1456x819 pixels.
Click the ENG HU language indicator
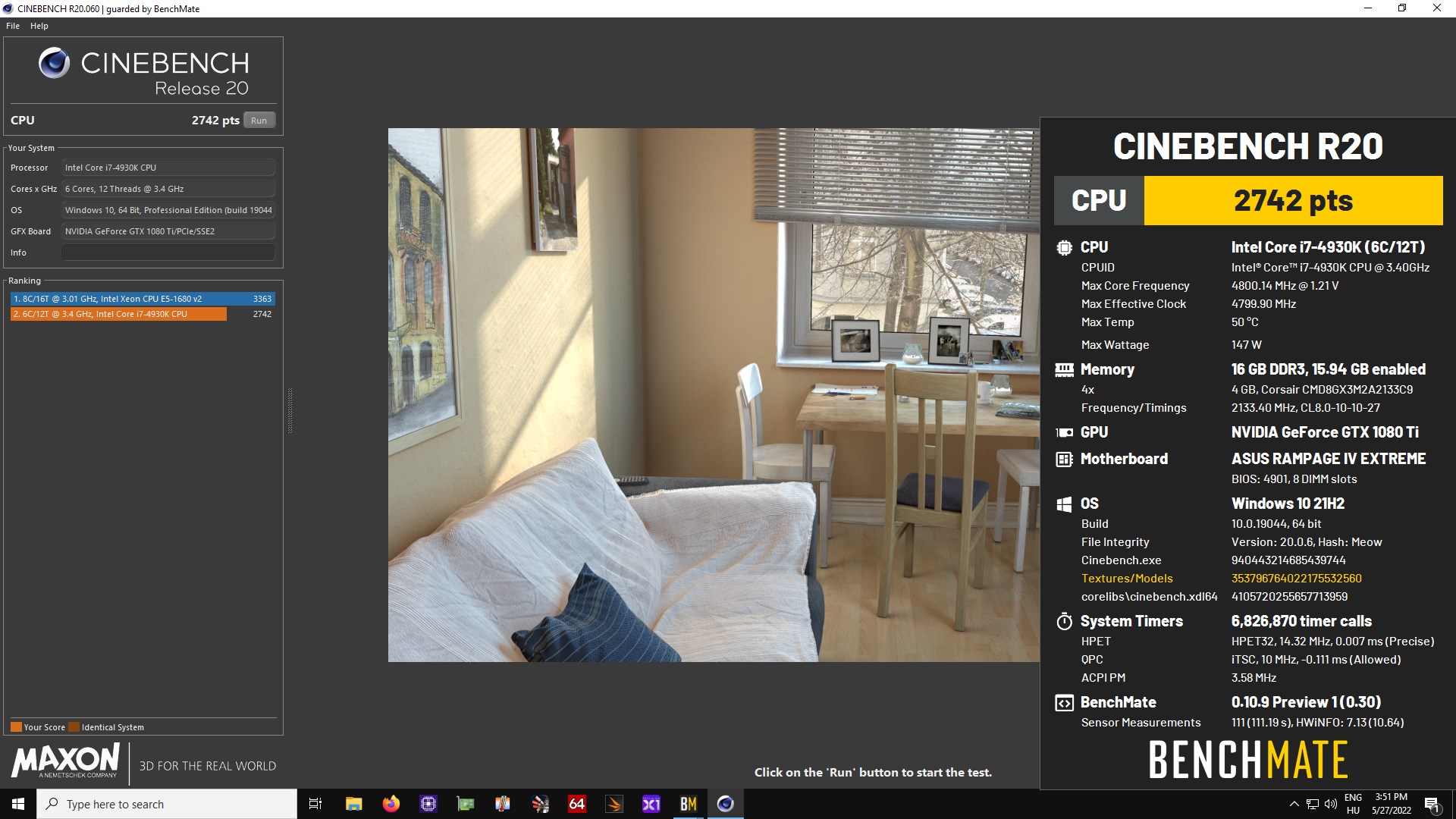click(1353, 804)
